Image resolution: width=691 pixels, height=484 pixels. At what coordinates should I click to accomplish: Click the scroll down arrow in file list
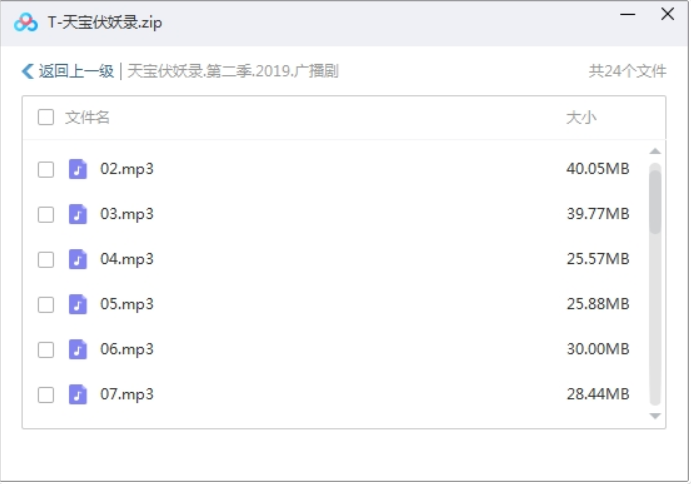coord(655,416)
